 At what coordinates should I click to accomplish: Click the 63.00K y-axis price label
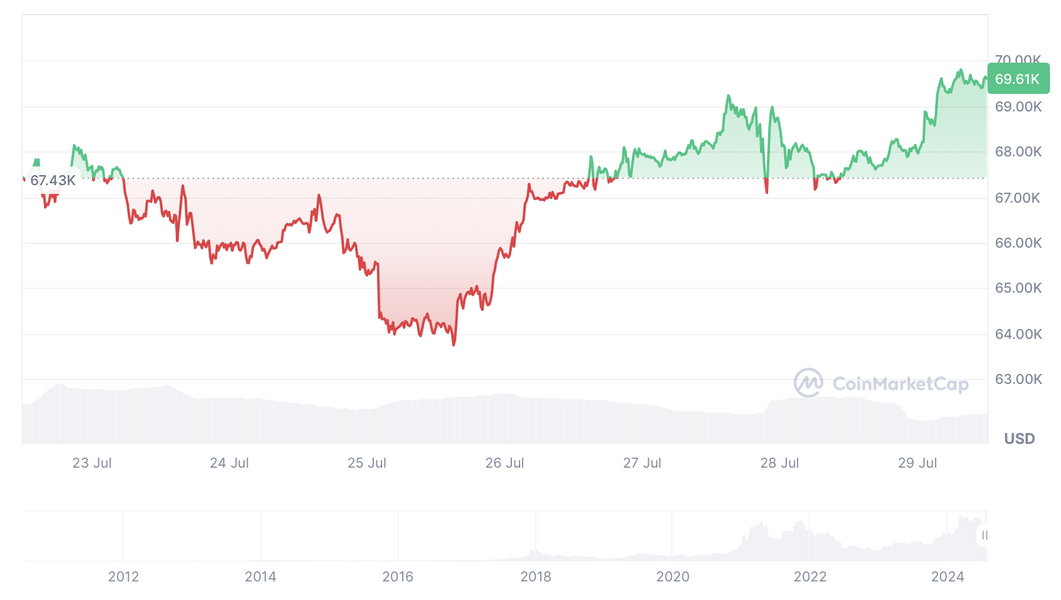pyautogui.click(x=1019, y=379)
